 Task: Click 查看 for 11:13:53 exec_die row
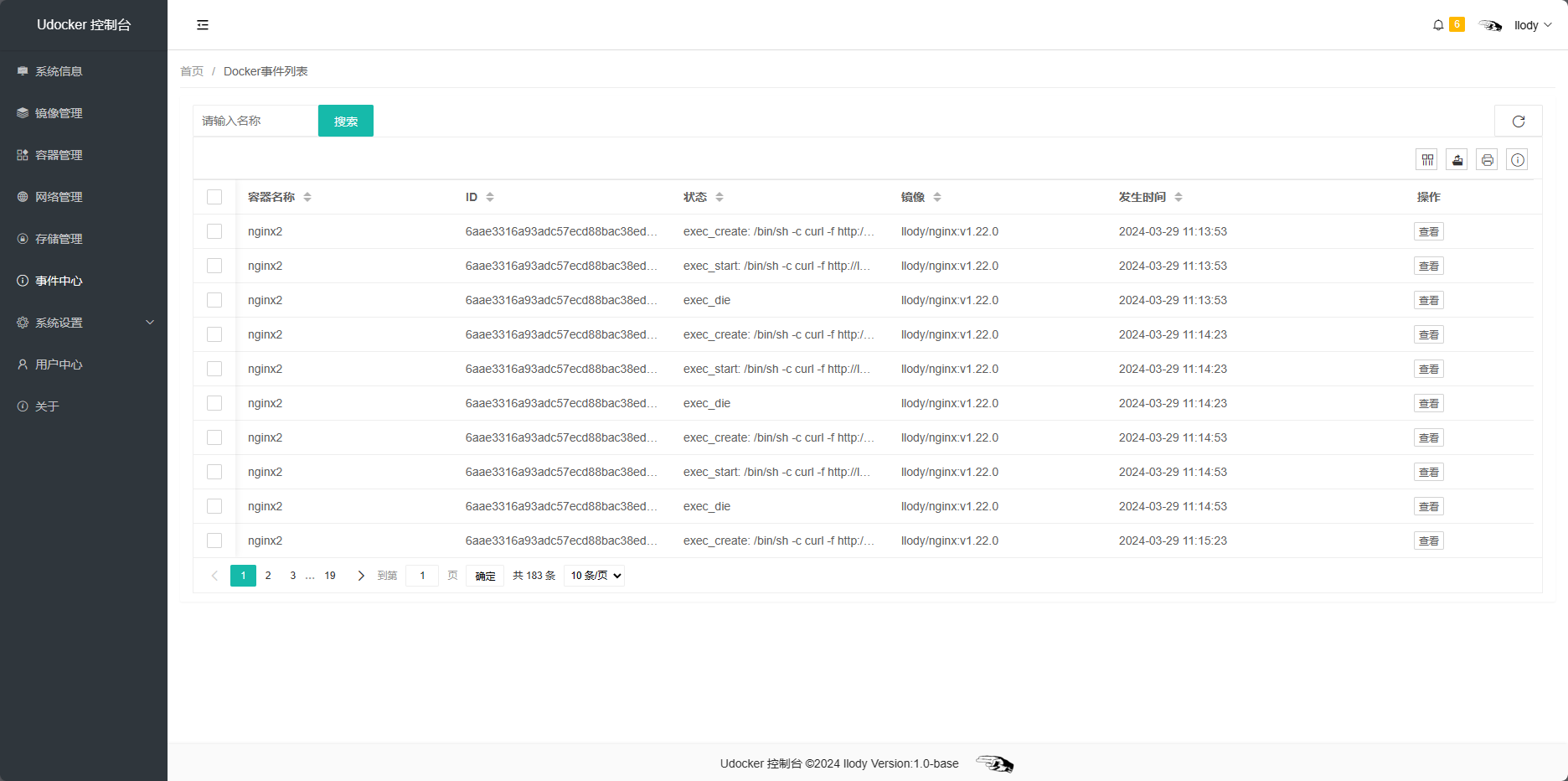1429,300
